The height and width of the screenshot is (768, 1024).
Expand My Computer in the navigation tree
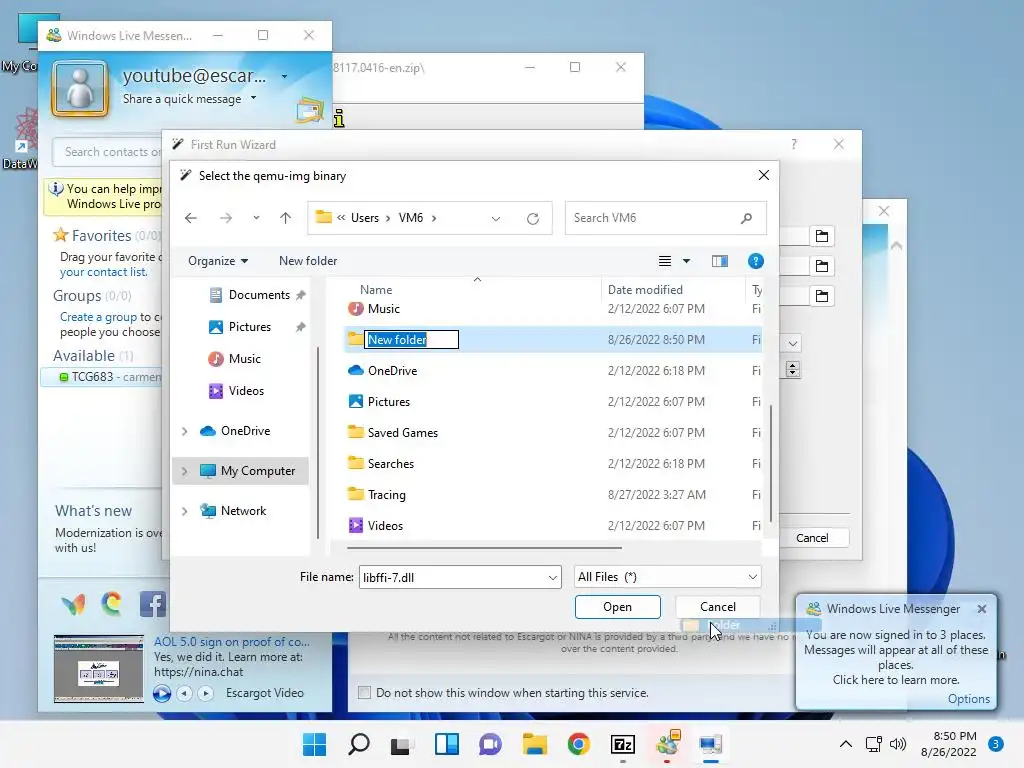click(184, 471)
